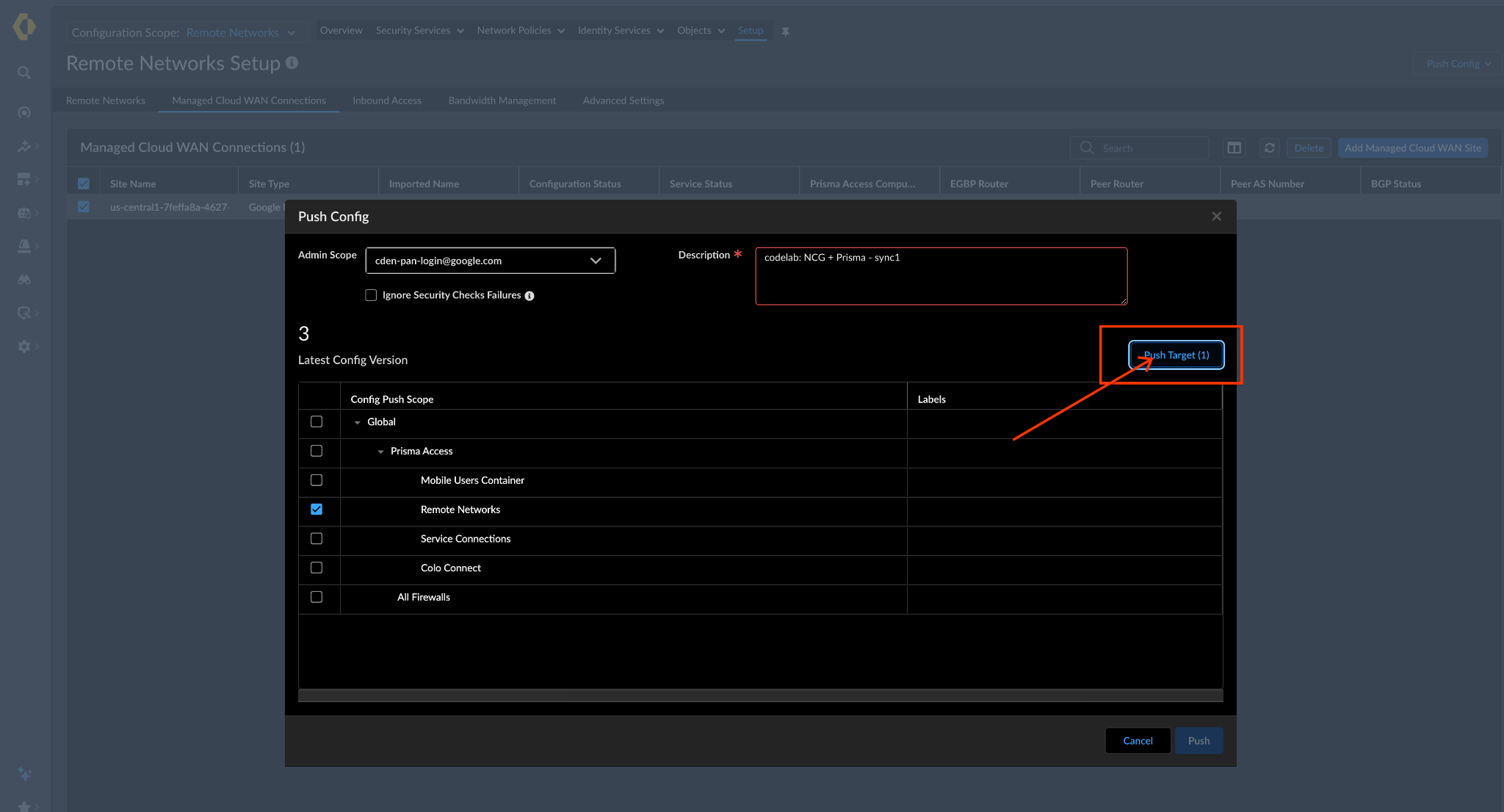Click the binoculars icon in left sidebar
This screenshot has width=1504, height=812.
[24, 279]
